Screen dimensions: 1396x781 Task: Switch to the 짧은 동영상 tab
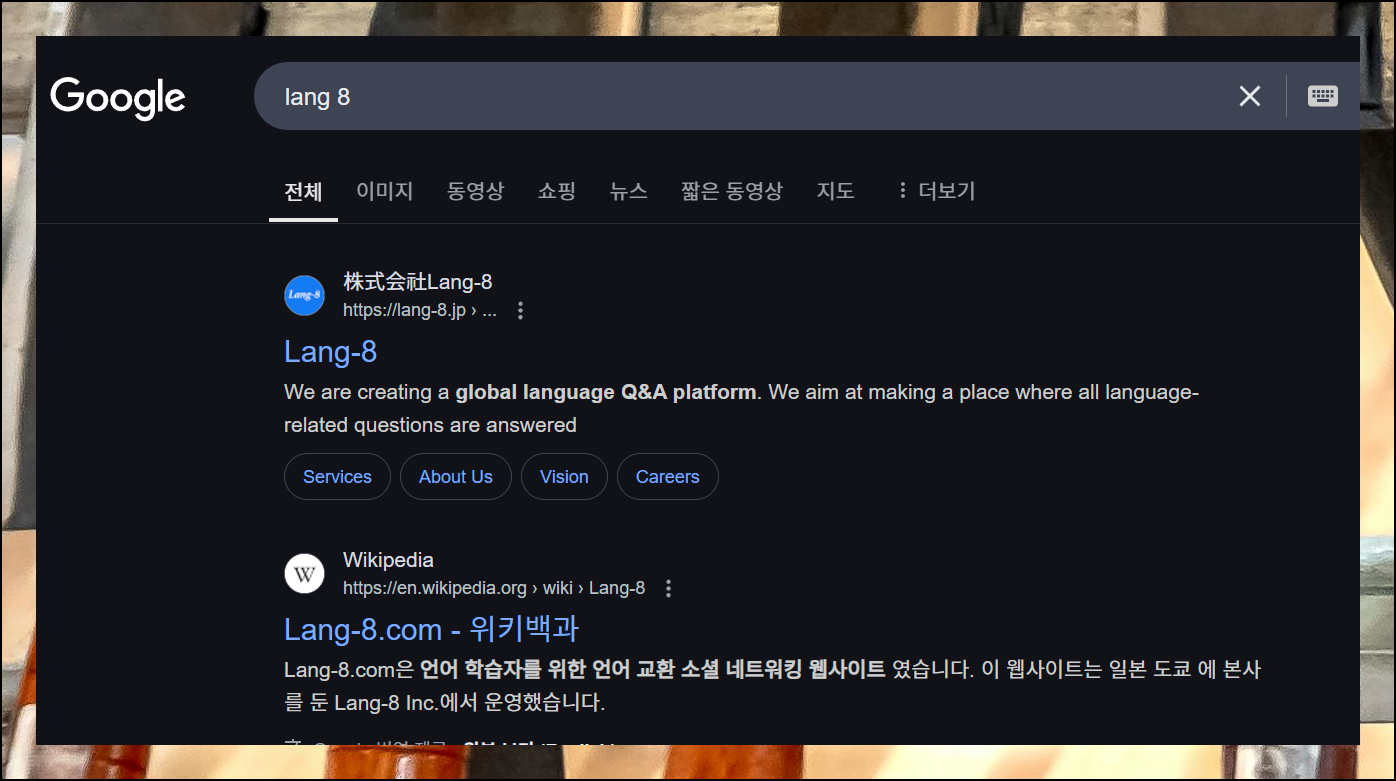pyautogui.click(x=732, y=190)
